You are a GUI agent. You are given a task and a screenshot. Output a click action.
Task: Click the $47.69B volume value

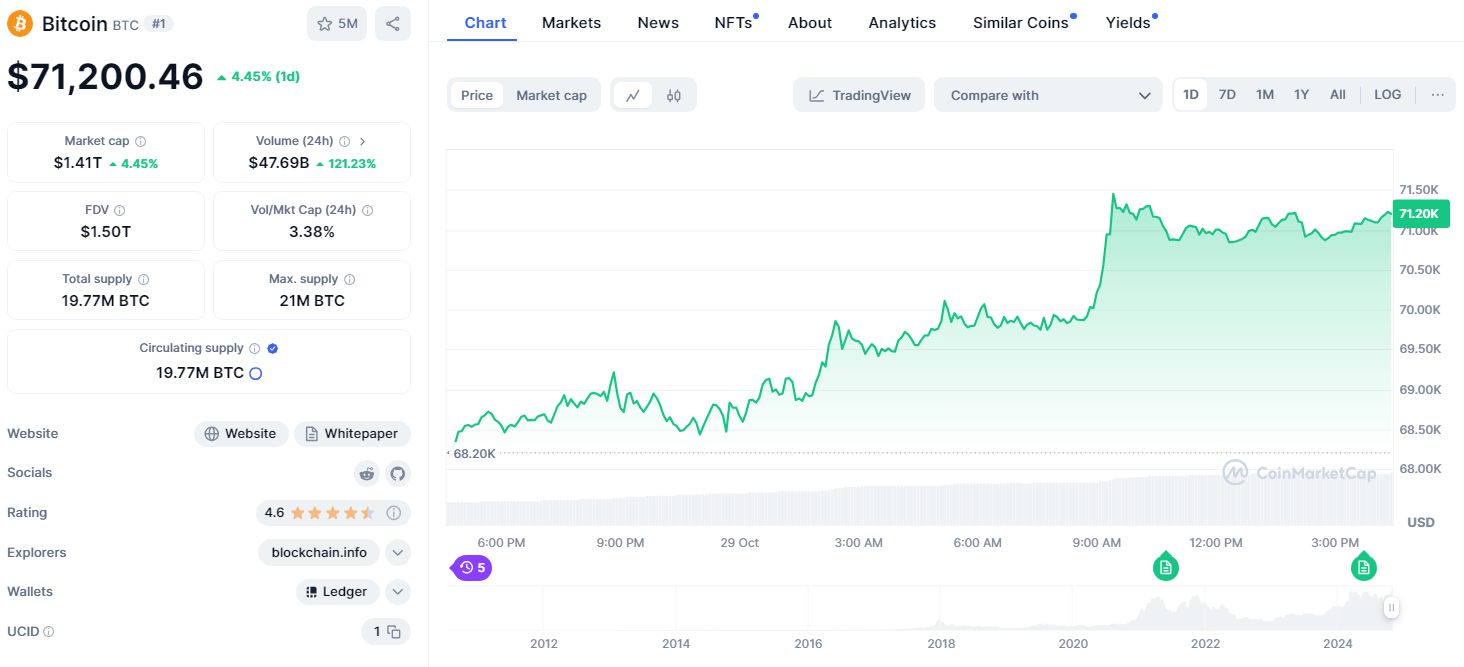pos(279,163)
